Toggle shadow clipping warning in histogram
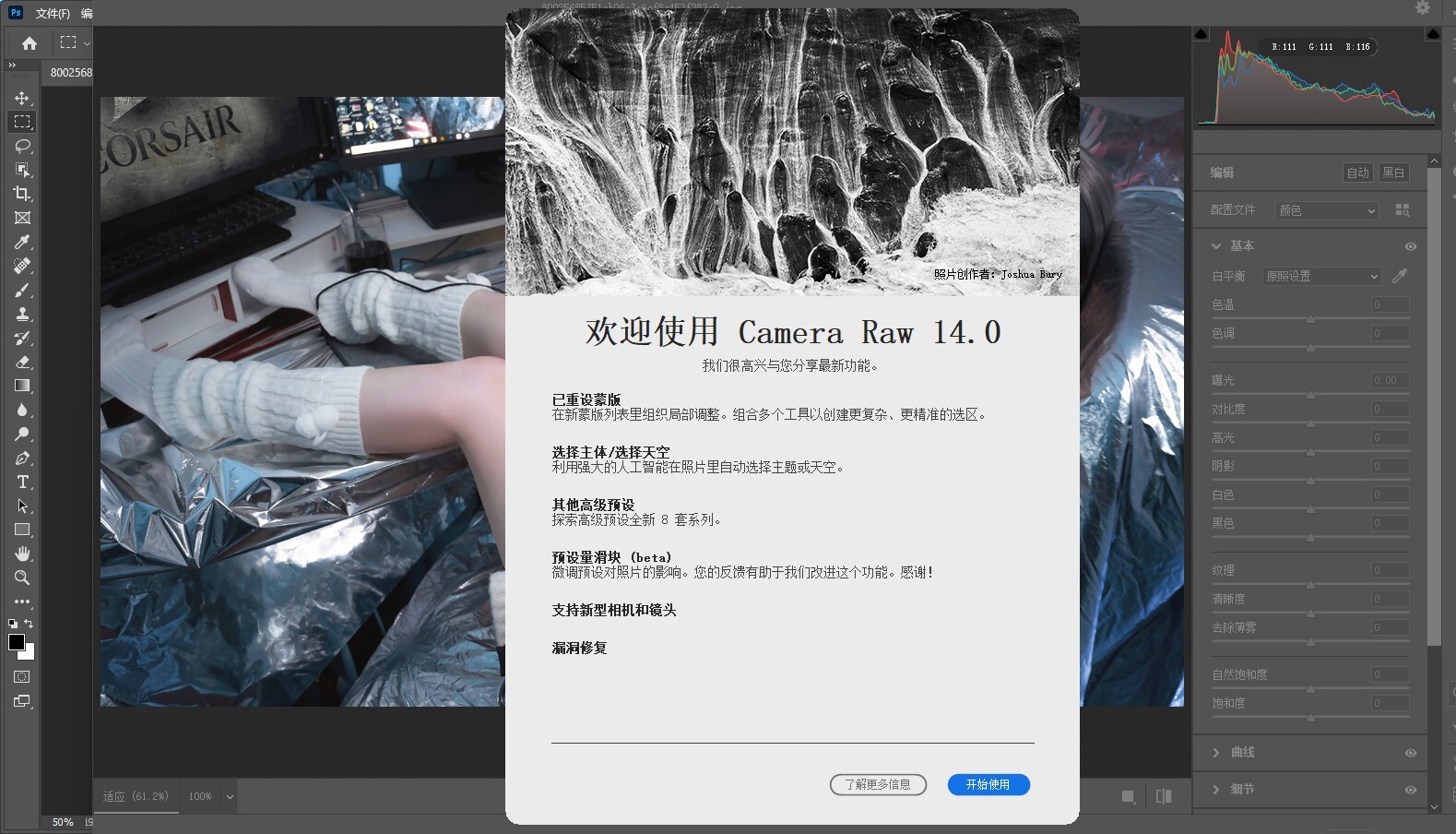Image resolution: width=1456 pixels, height=834 pixels. [1201, 34]
